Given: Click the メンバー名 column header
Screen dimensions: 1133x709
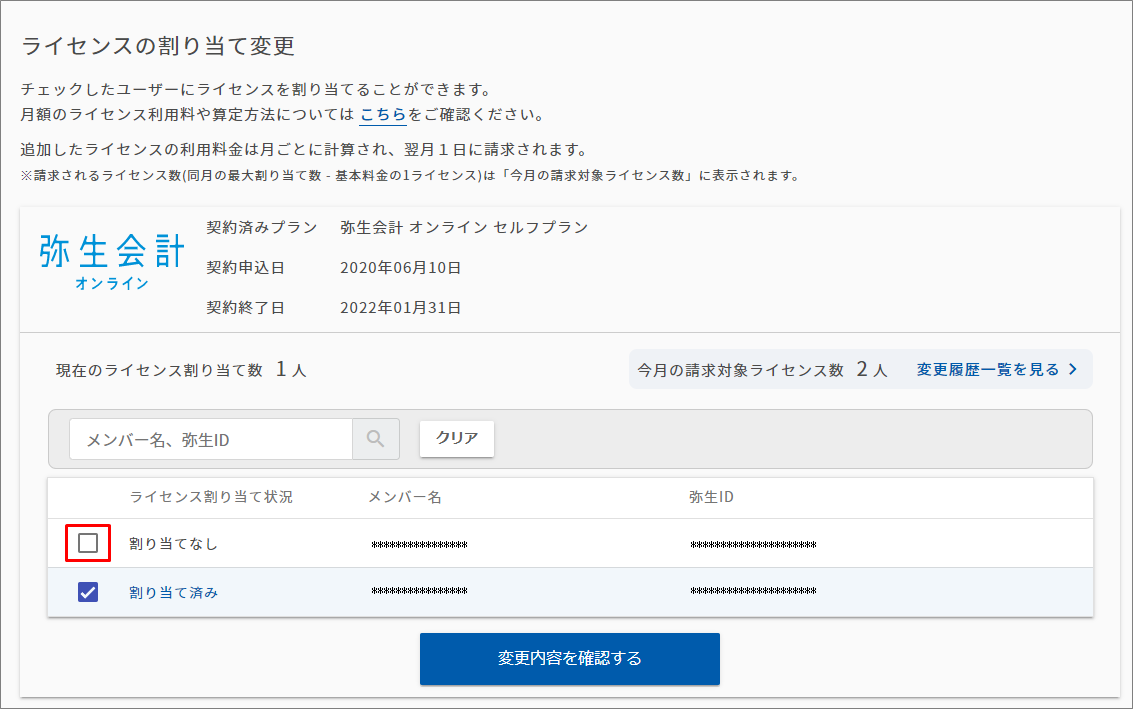Looking at the screenshot, I should point(405,497).
